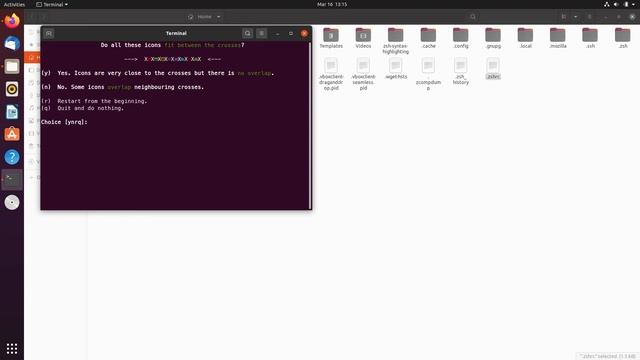Select the .wget-hsts file
Screen dimensions: 640x360
coord(396,69)
